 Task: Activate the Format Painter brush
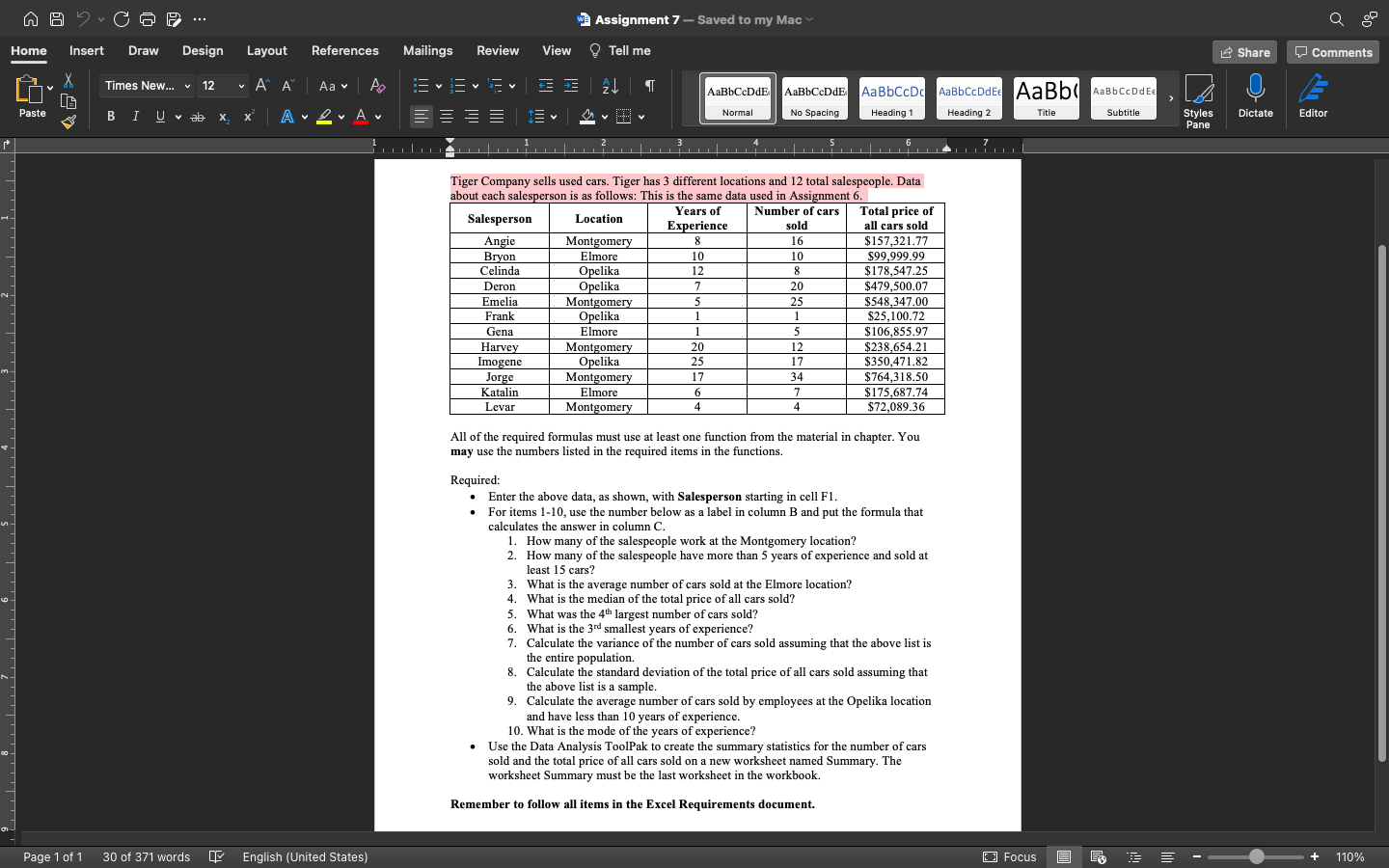click(68, 122)
